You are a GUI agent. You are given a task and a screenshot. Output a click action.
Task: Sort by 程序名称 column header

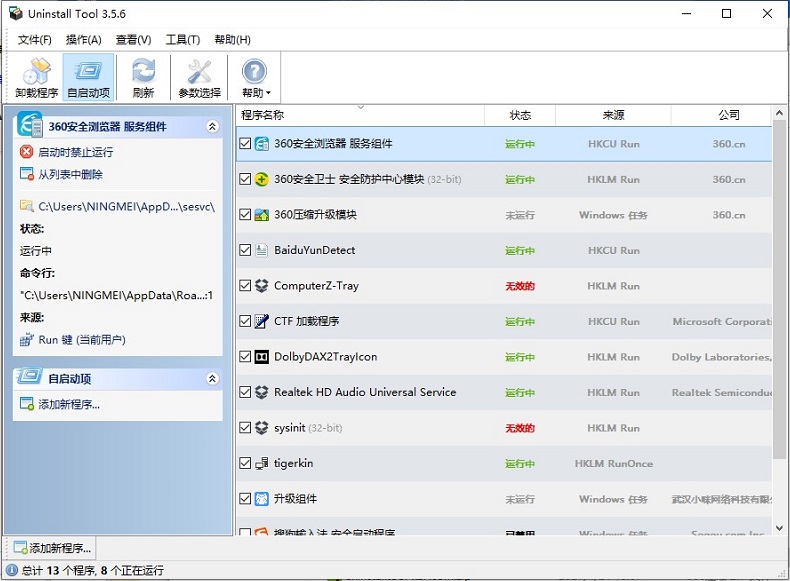click(x=360, y=115)
